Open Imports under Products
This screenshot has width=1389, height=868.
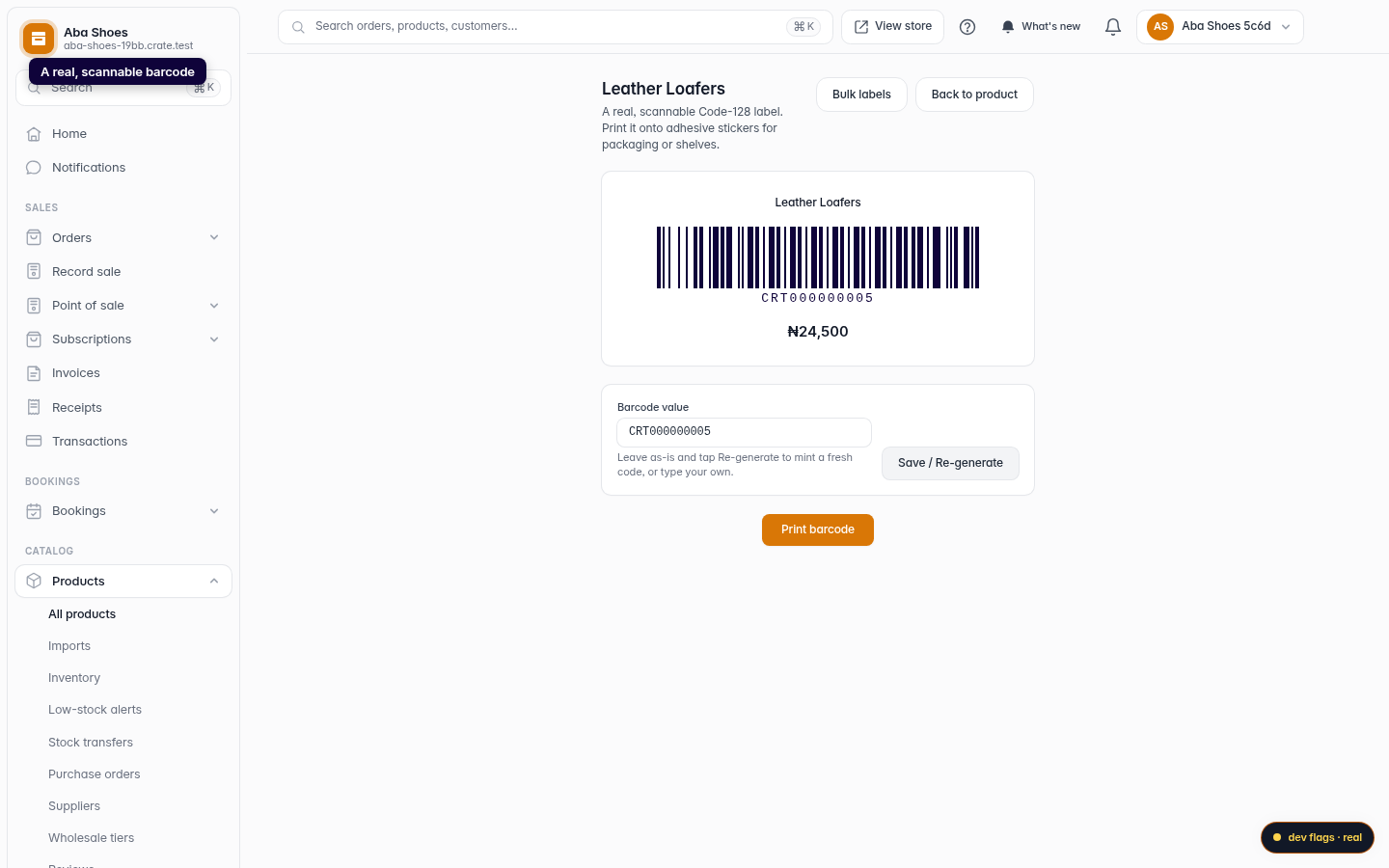click(x=69, y=646)
